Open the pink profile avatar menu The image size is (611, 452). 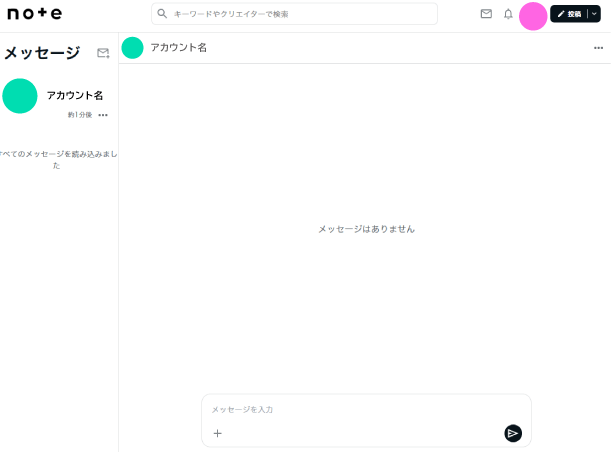[x=533, y=16]
